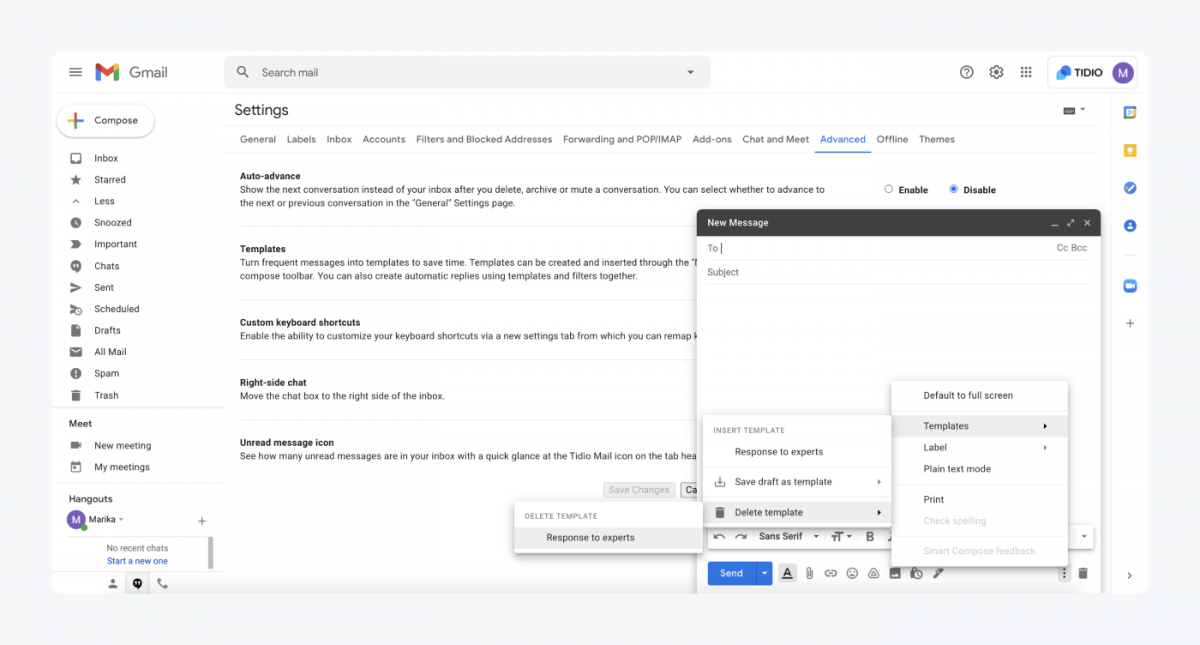This screenshot has height=645, width=1200.
Task: Delete Response to experts template
Action: pyautogui.click(x=608, y=538)
